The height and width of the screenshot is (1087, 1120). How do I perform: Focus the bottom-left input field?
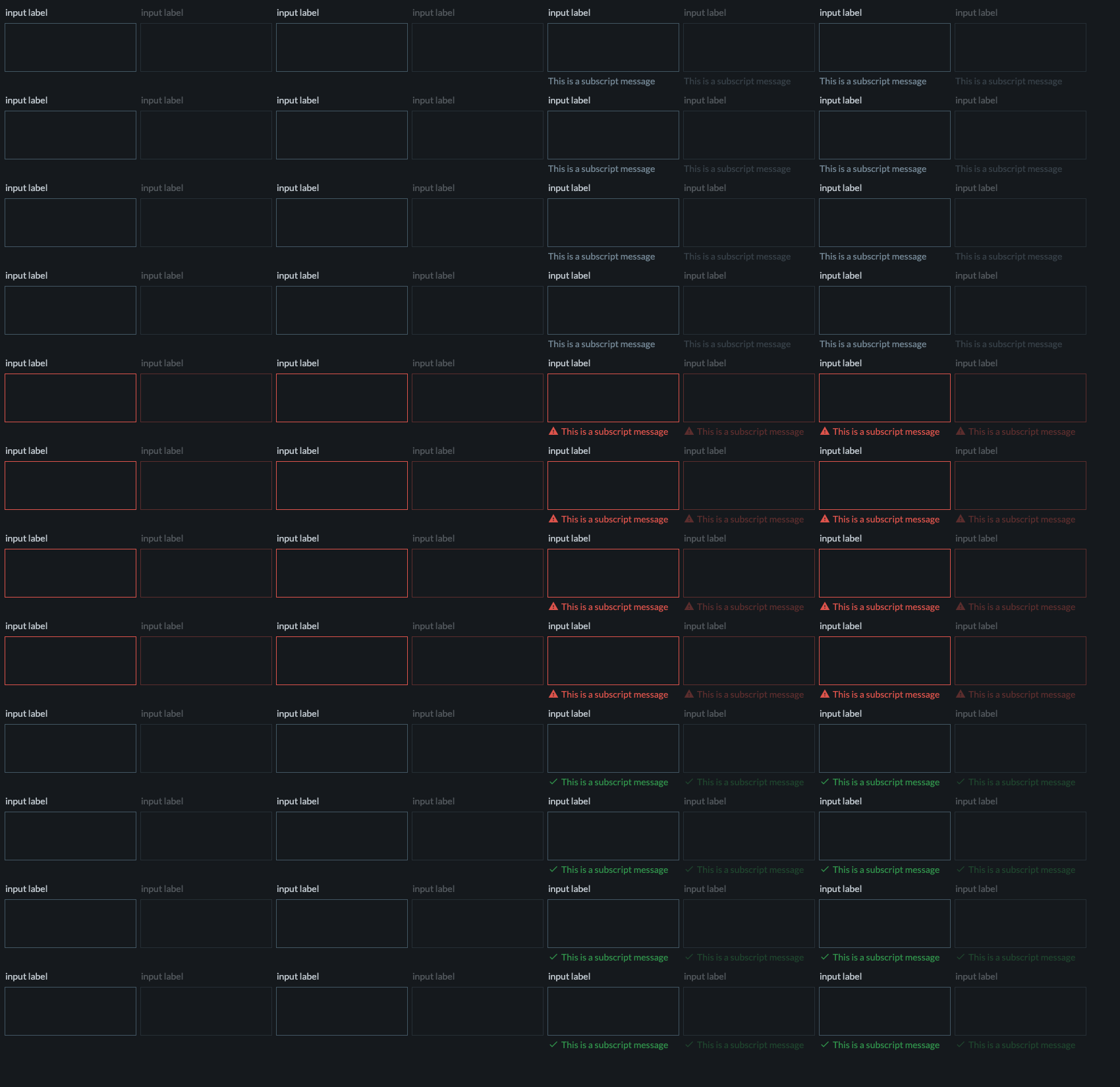[70, 1011]
